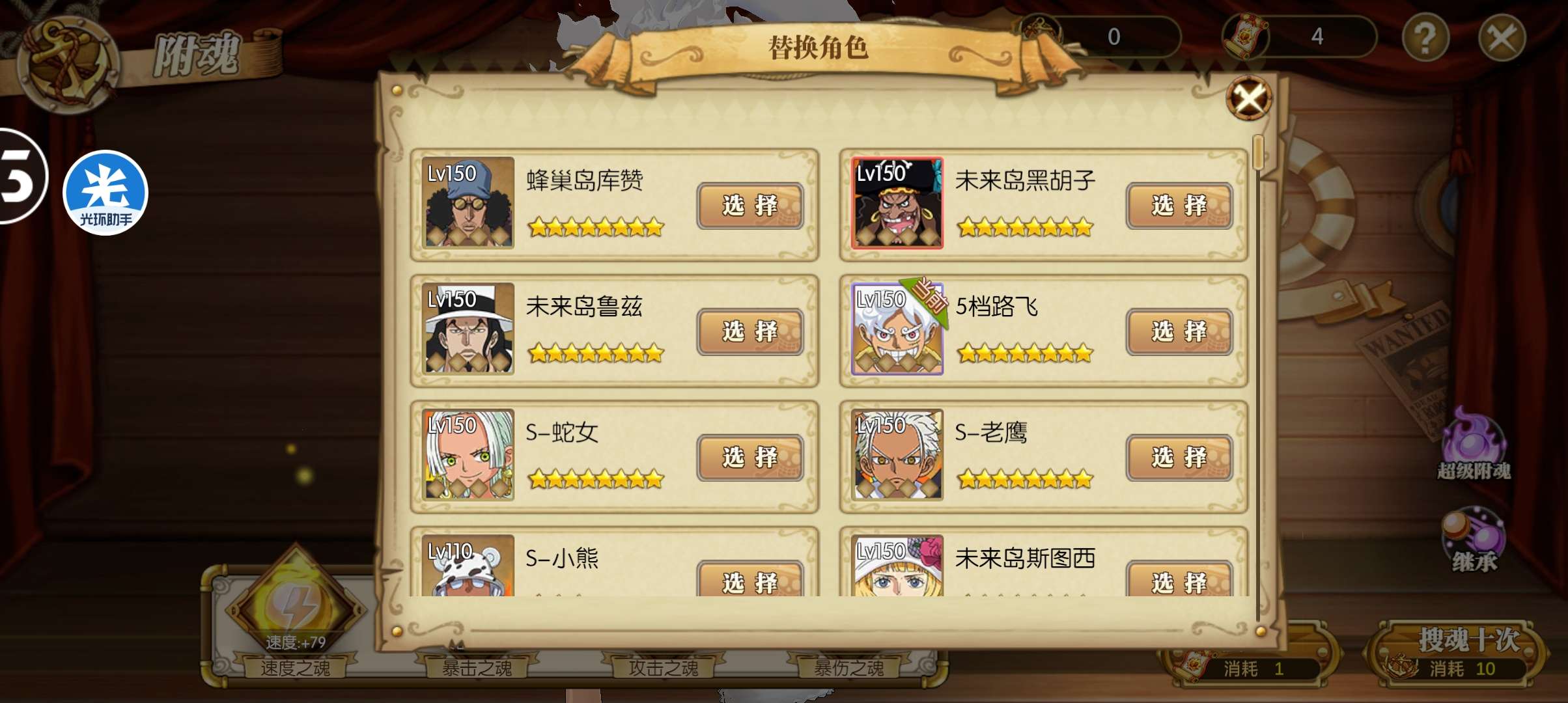Image resolution: width=1568 pixels, height=703 pixels.
Task: Choose 选择 next to S-蛇女
Action: (x=750, y=458)
